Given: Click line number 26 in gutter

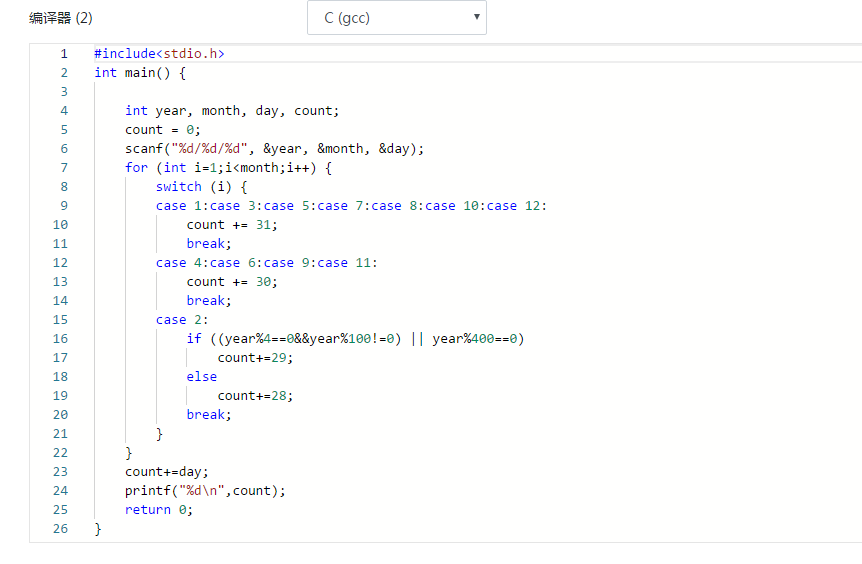Looking at the screenshot, I should click(60, 529).
